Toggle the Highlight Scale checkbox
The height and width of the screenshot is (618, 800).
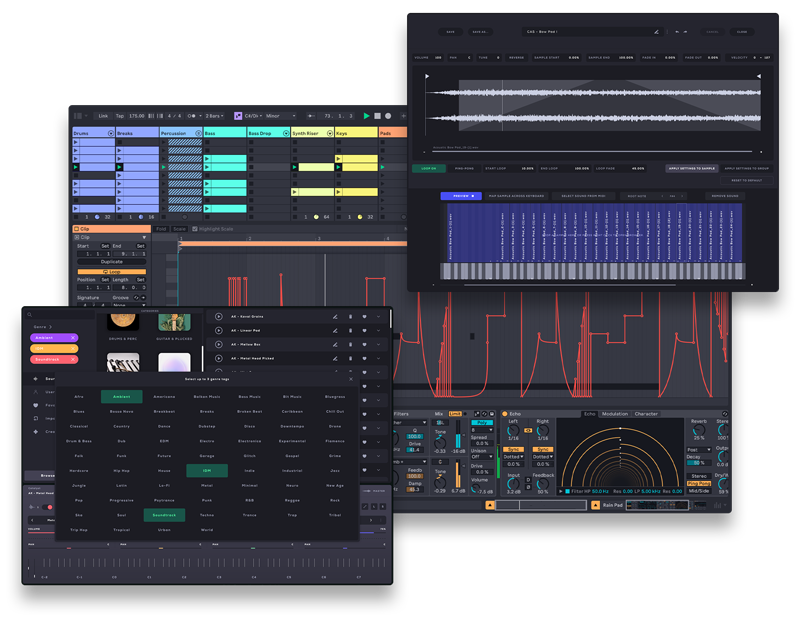click(196, 229)
